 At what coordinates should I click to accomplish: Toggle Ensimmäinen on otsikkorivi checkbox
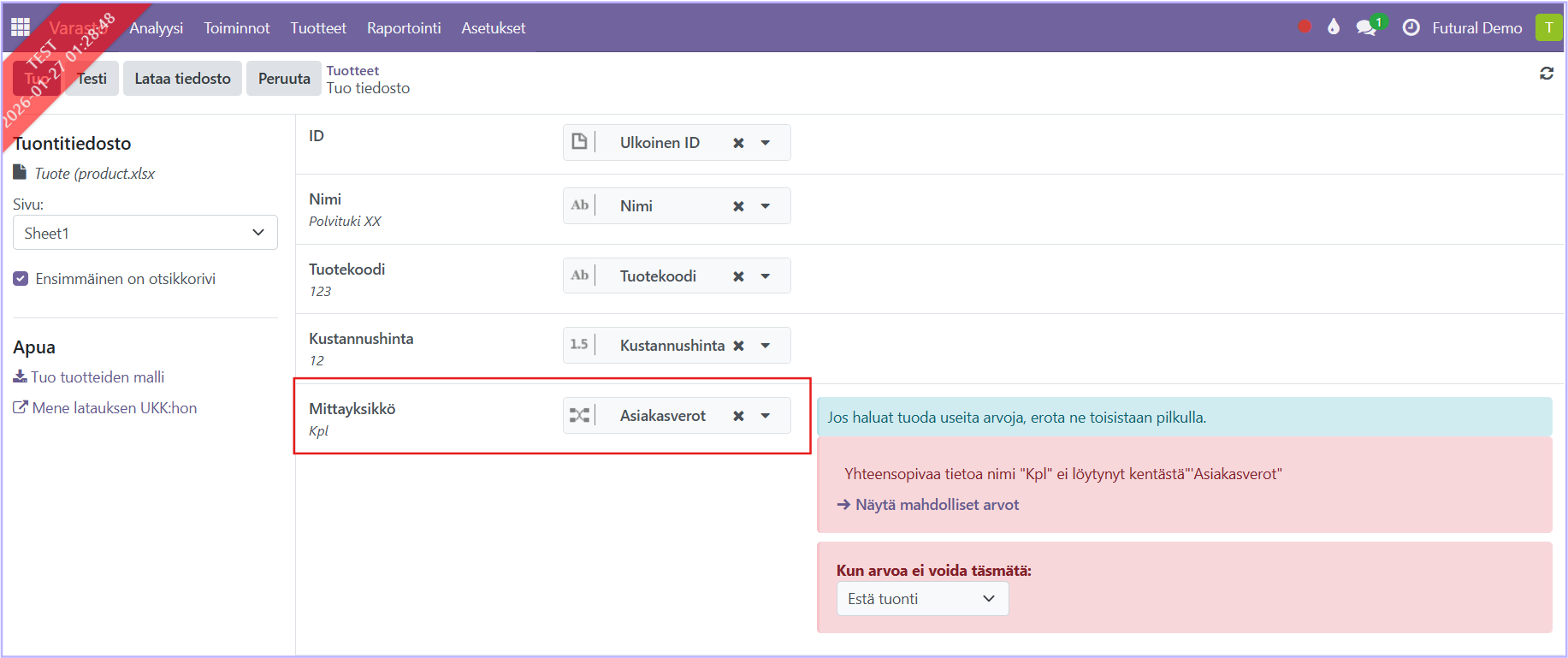pyautogui.click(x=21, y=279)
